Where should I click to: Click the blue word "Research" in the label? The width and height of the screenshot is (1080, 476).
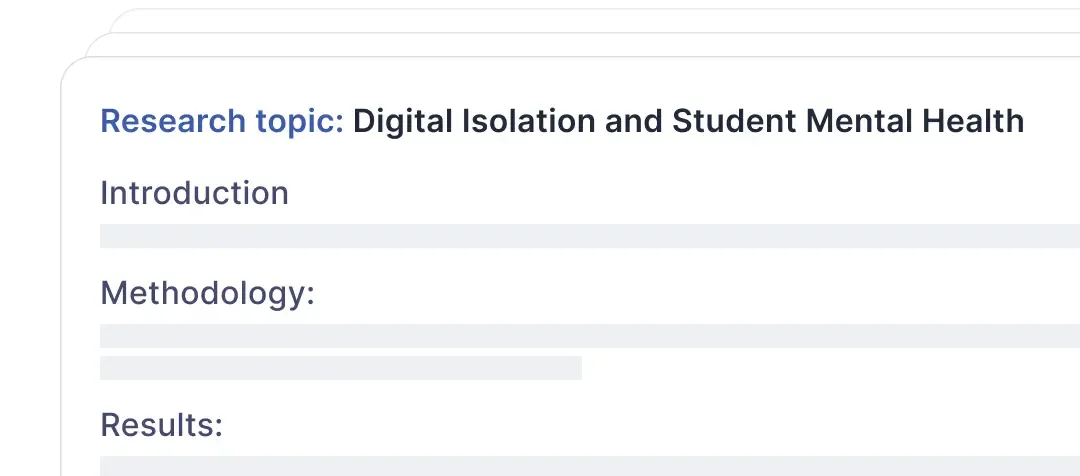pyautogui.click(x=172, y=121)
